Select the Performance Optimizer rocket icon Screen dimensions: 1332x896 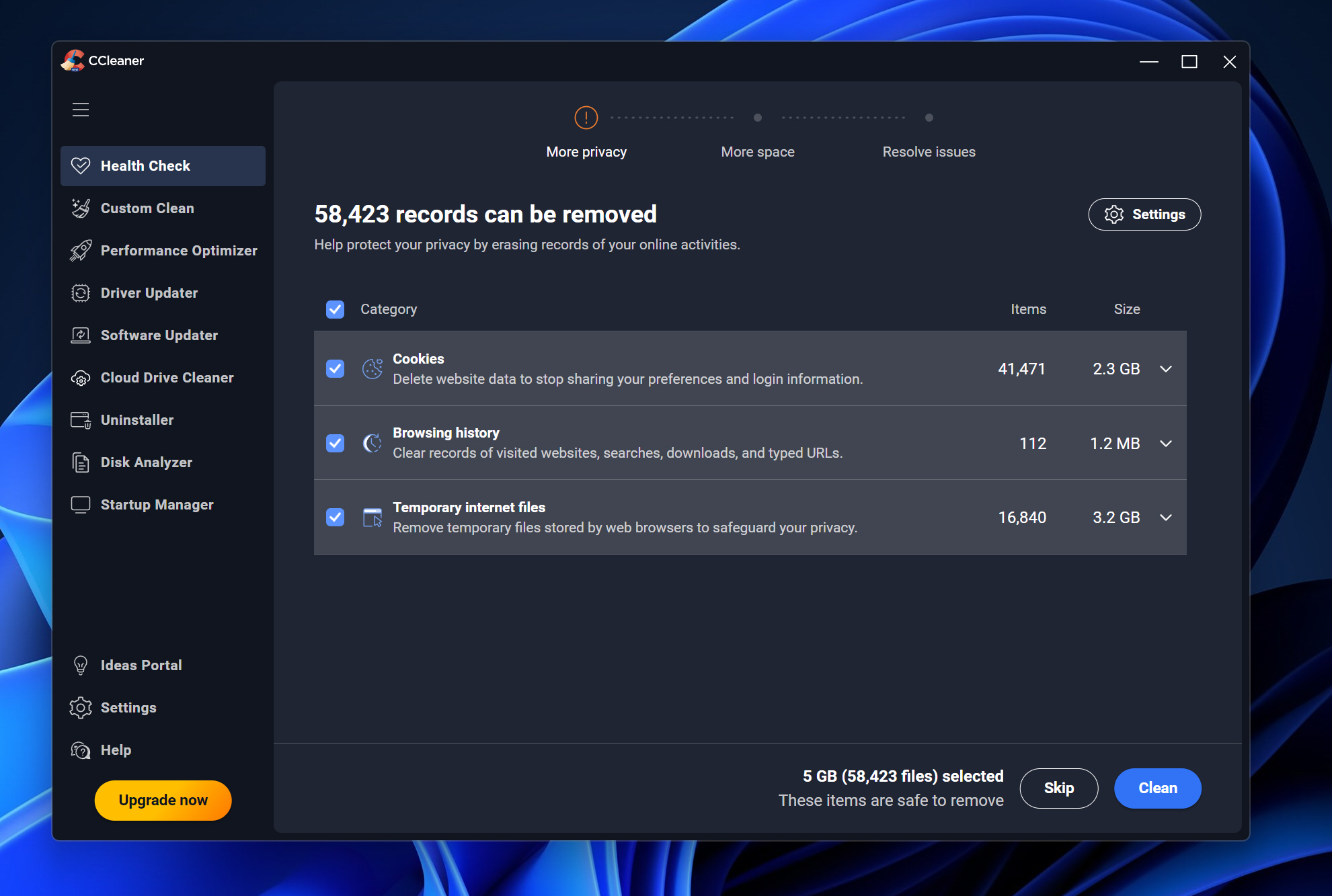(81, 250)
